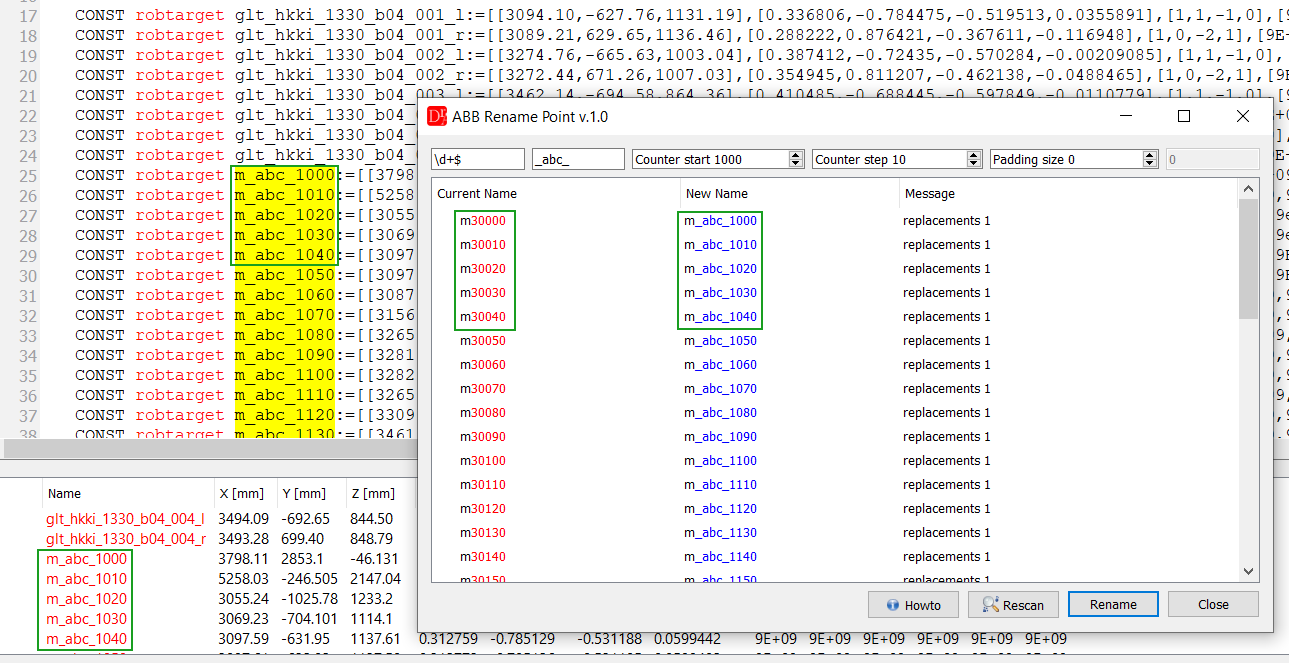The image size is (1289, 663).
Task: Click the Rescan button
Action: pos(1013,604)
